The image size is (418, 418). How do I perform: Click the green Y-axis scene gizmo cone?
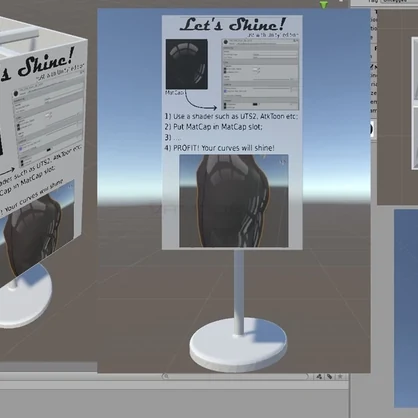pos(324,5)
